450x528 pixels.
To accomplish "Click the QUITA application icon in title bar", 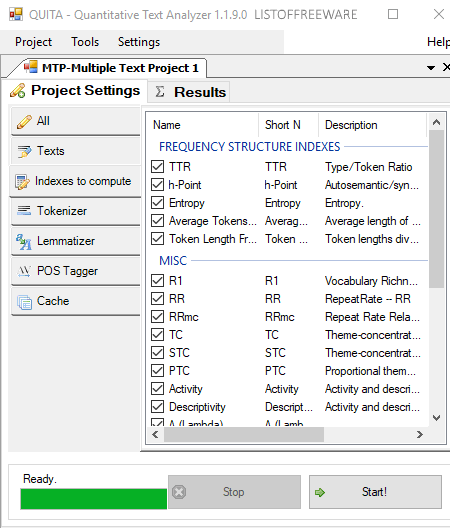I will coord(16,14).
